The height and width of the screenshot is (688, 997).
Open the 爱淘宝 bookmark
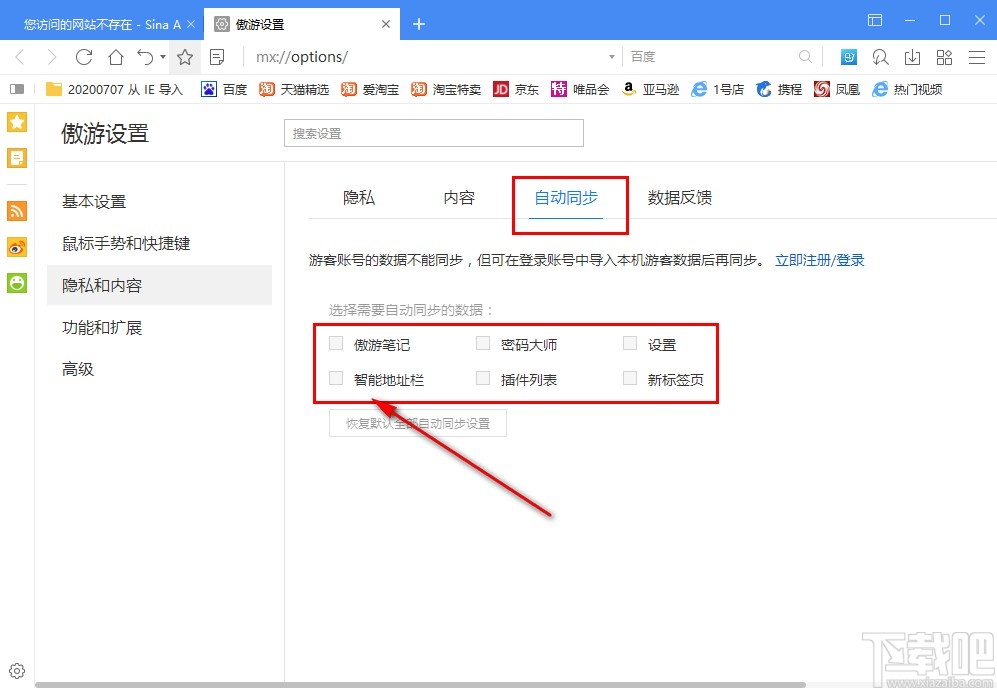[x=370, y=89]
